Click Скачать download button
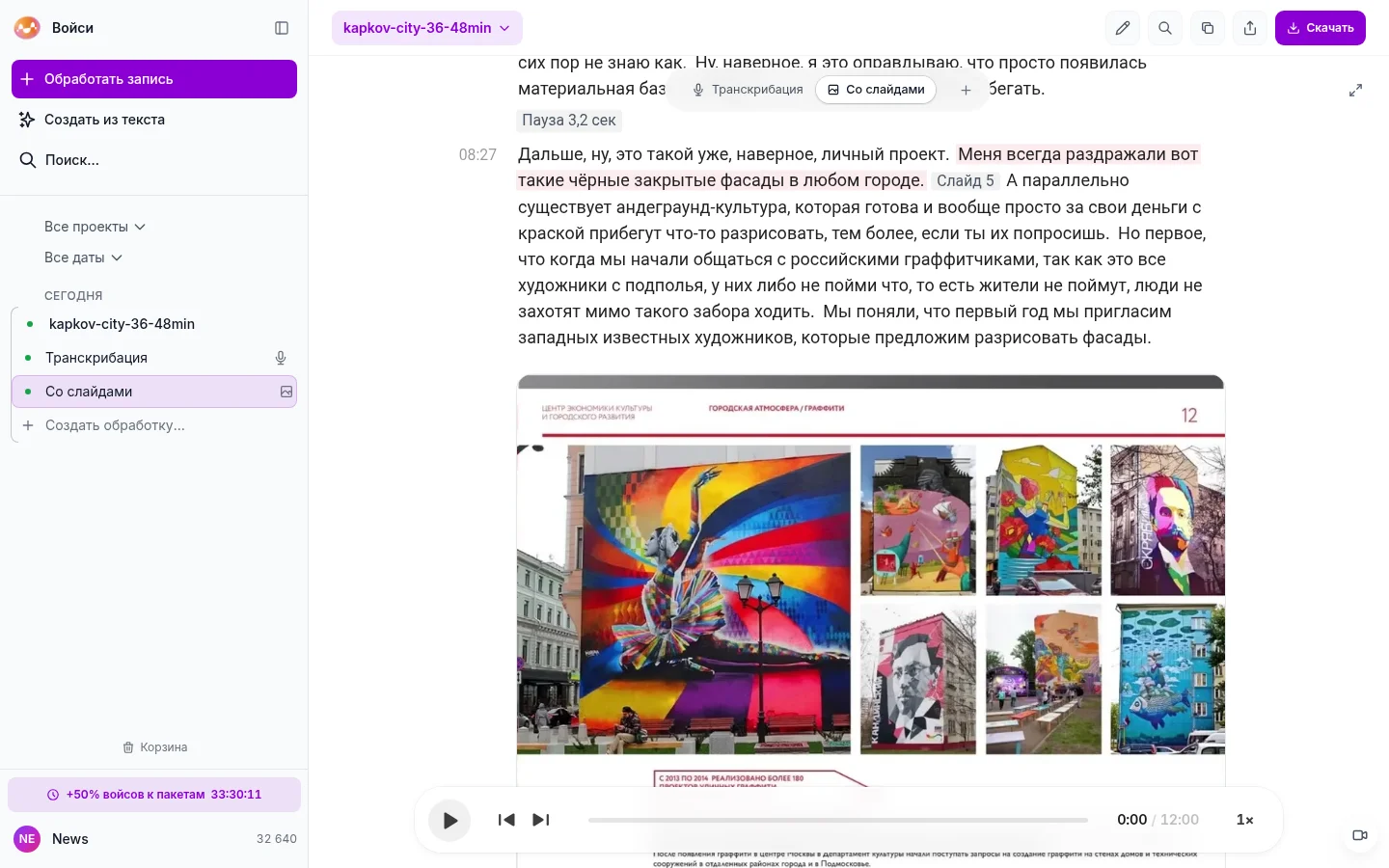This screenshot has width=1389, height=868. pyautogui.click(x=1321, y=28)
